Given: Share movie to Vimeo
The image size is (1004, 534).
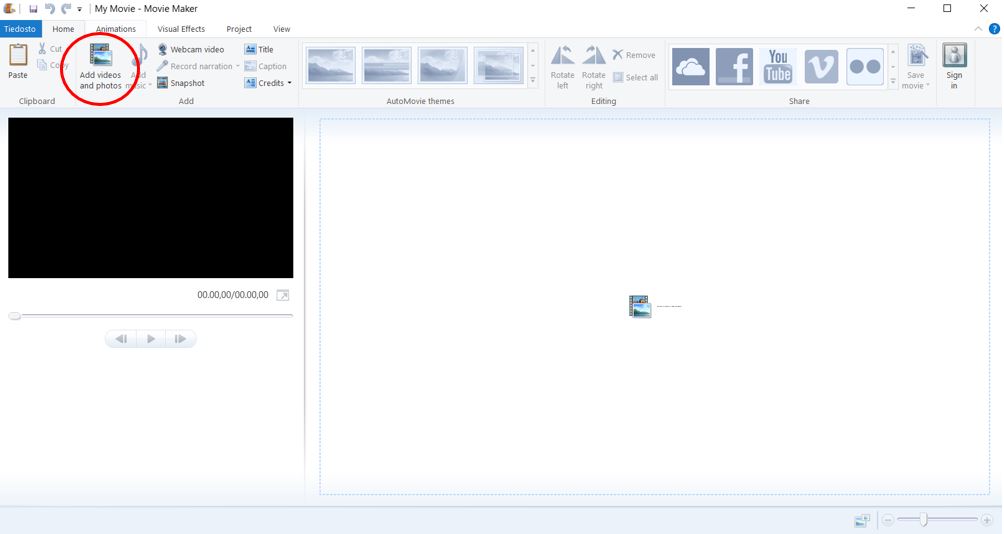Looking at the screenshot, I should pyautogui.click(x=822, y=66).
